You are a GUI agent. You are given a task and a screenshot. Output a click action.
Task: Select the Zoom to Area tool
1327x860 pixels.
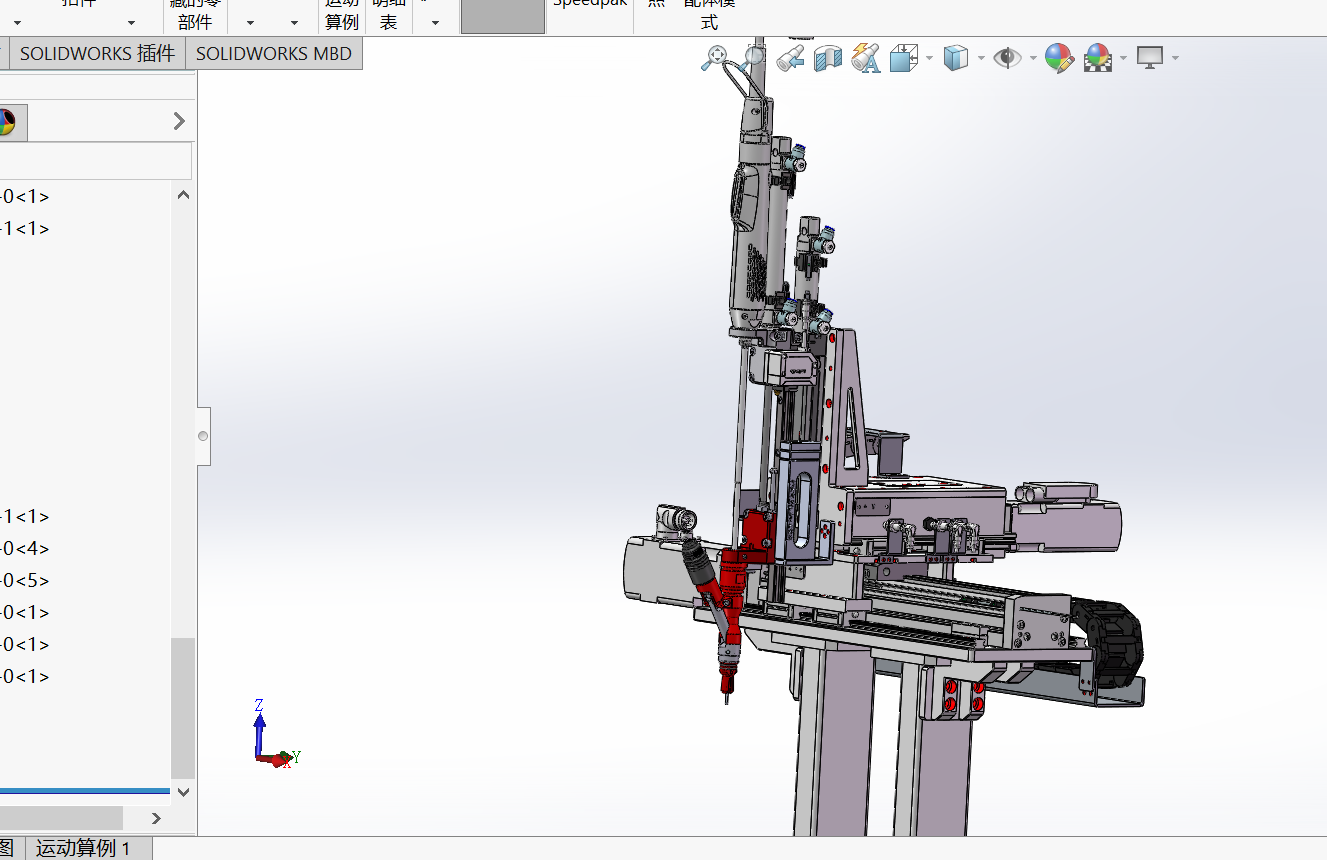click(x=752, y=58)
